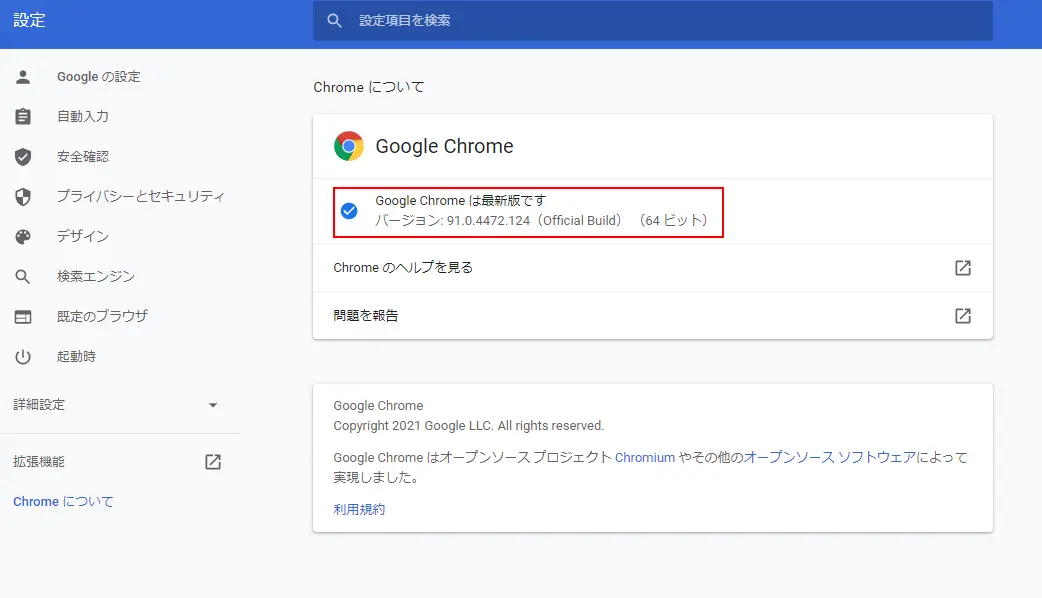
Task: Click the clipboard icon beside 自動入力
Action: [23, 116]
